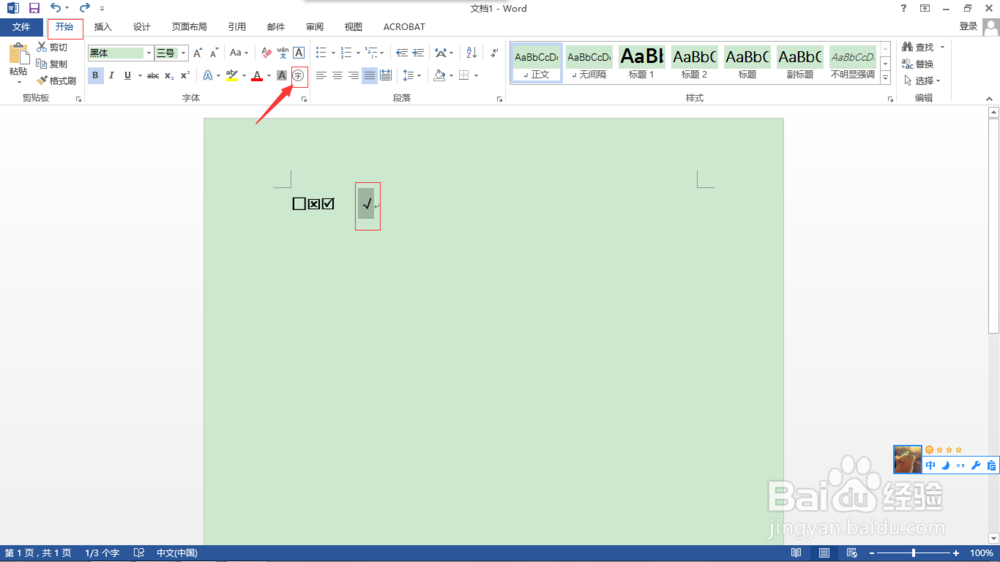This screenshot has width=1000, height=562.
Task: Open the borders dropdown arrow
Action: [476, 75]
